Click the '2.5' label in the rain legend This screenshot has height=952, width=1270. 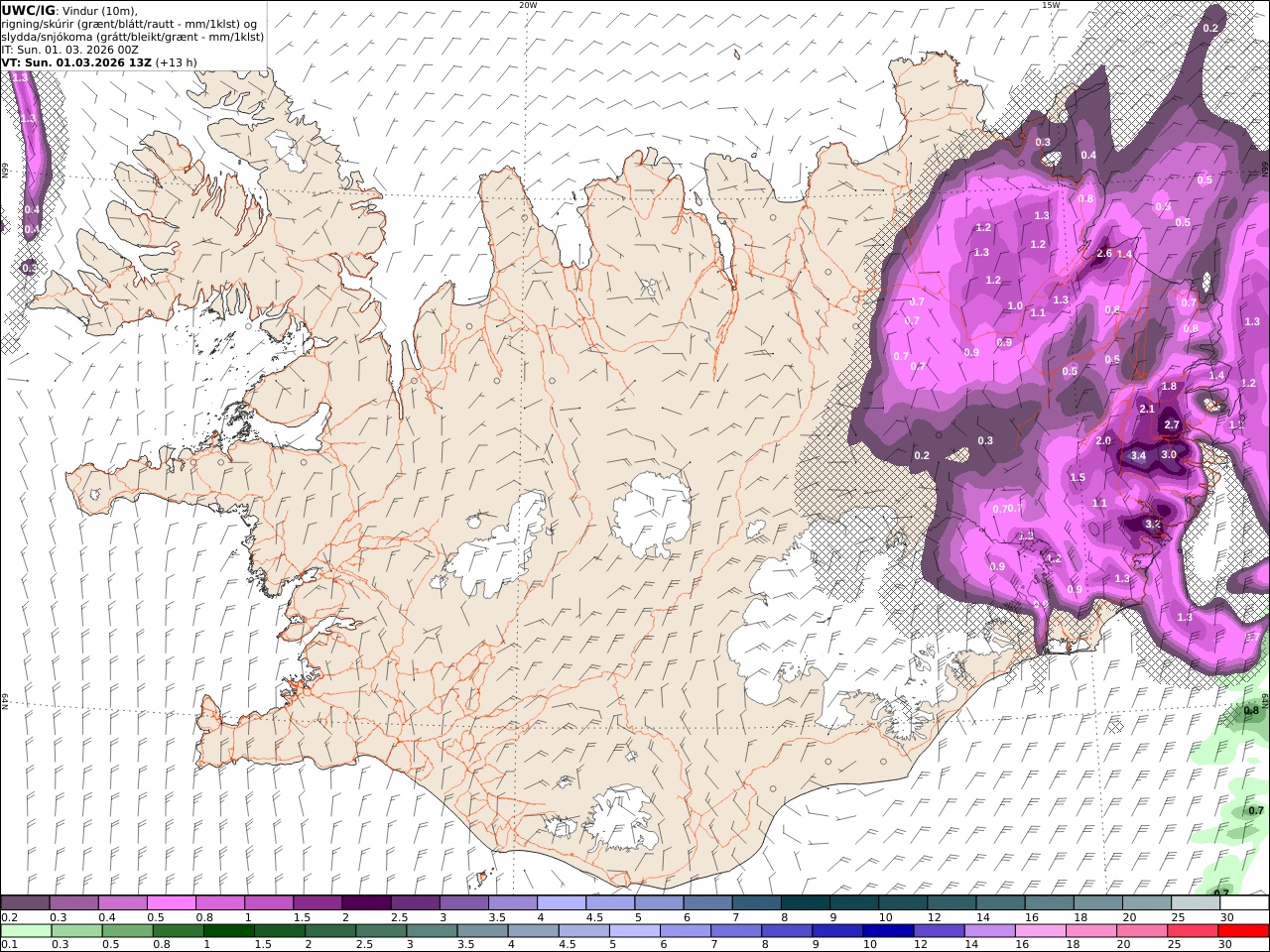363,944
